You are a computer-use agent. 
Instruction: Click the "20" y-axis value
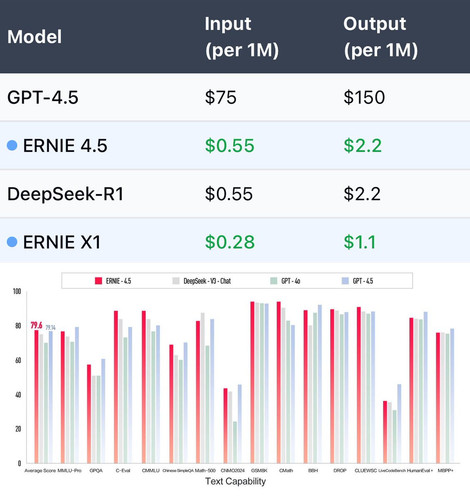(x=18, y=429)
